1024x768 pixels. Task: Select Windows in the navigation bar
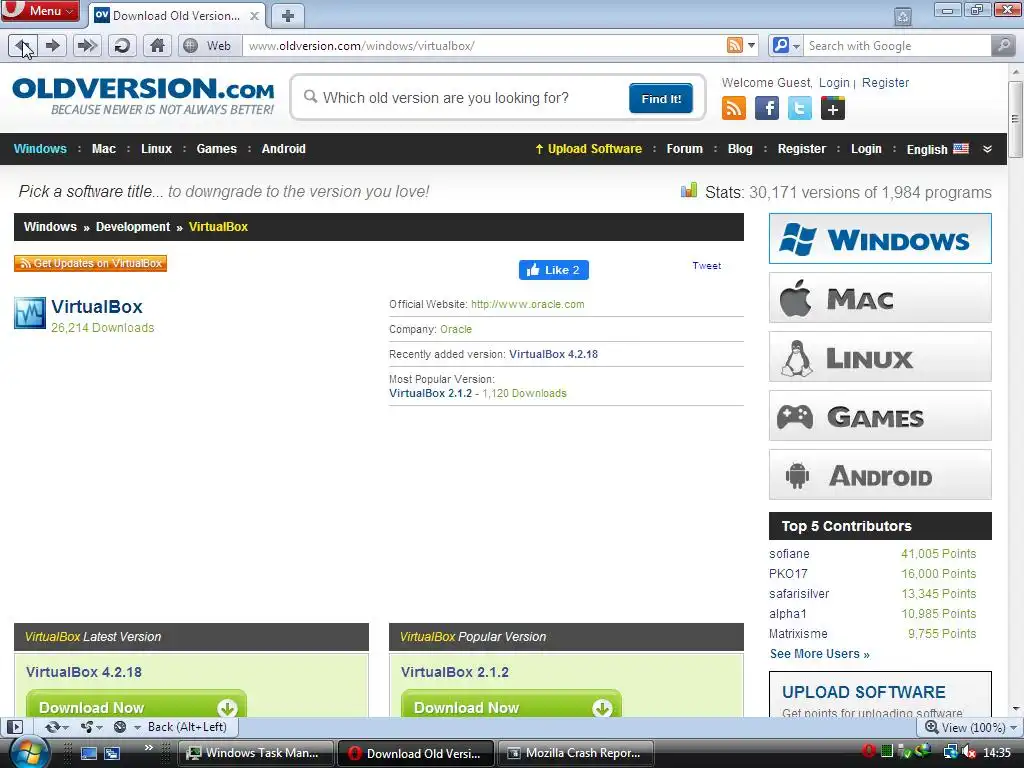coord(40,149)
